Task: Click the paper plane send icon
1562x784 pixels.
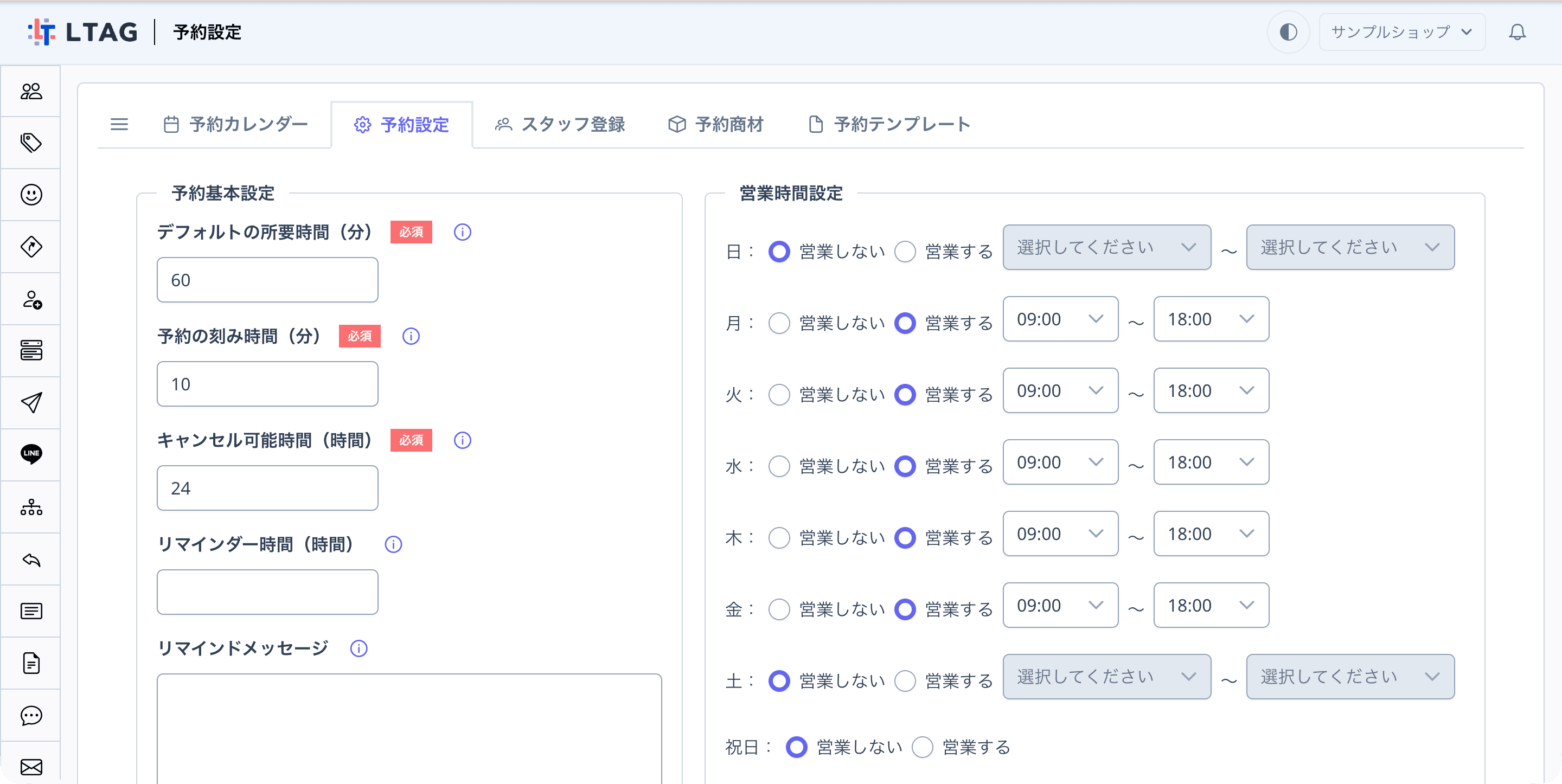Action: pyautogui.click(x=31, y=403)
